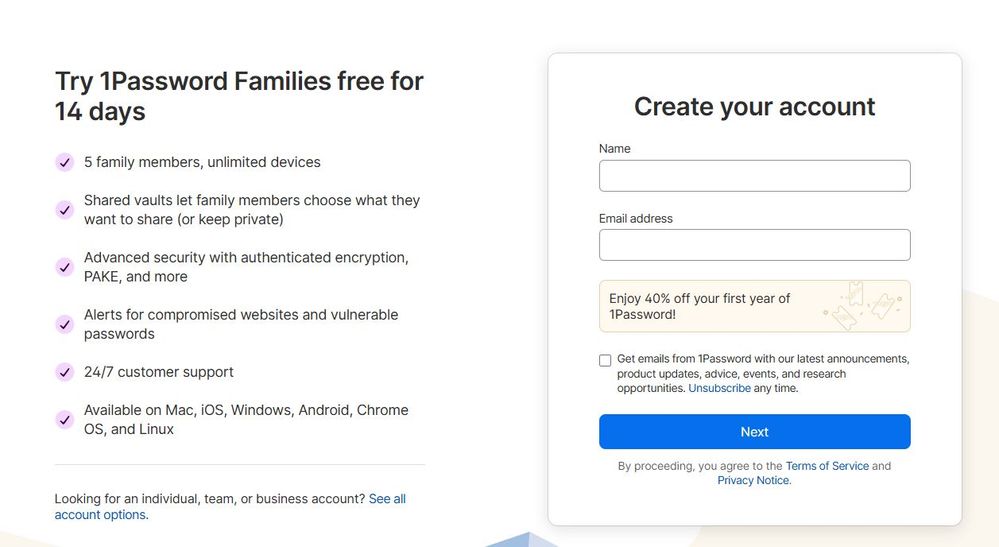Screen dimensions: 999x547
Task: Click the Email address field label
Action: coord(635,218)
